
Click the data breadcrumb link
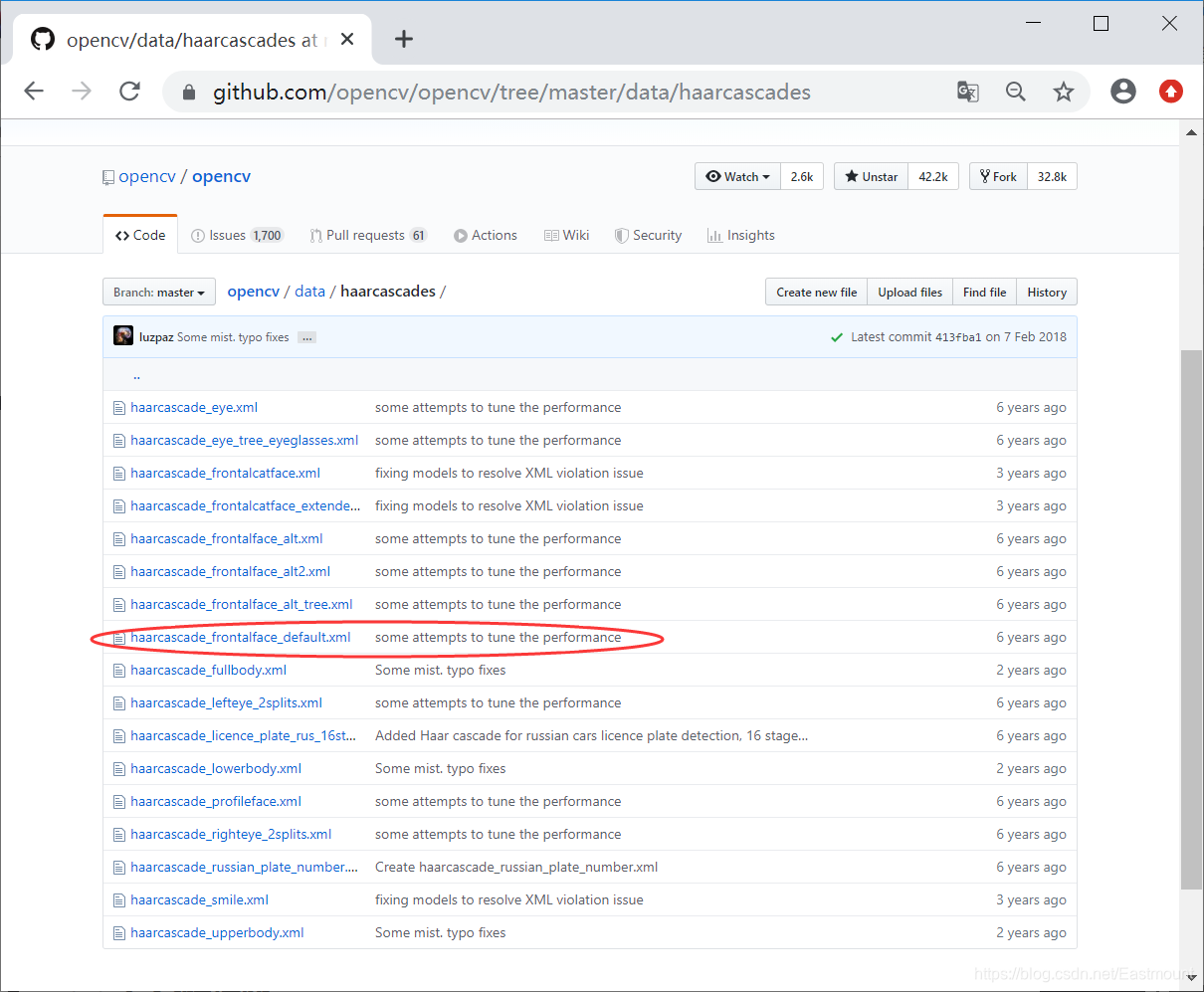click(309, 292)
